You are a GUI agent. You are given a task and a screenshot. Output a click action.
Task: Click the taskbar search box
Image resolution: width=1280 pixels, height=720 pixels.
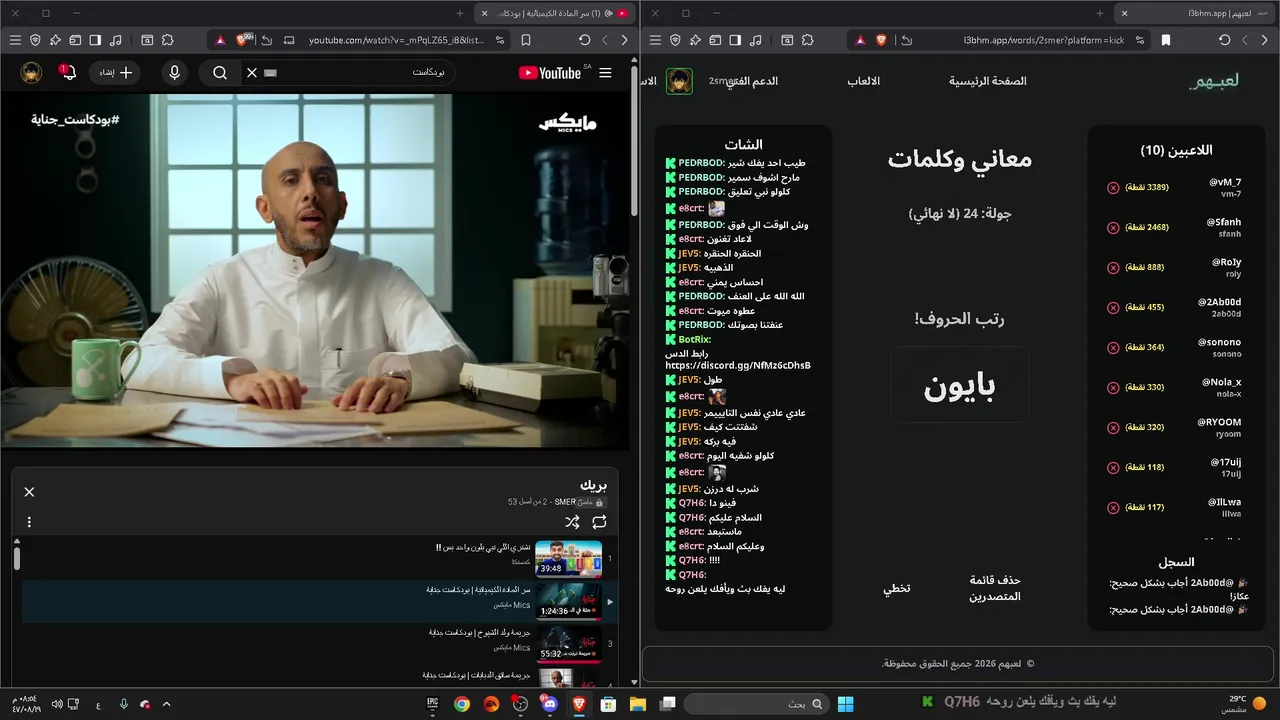[758, 704]
